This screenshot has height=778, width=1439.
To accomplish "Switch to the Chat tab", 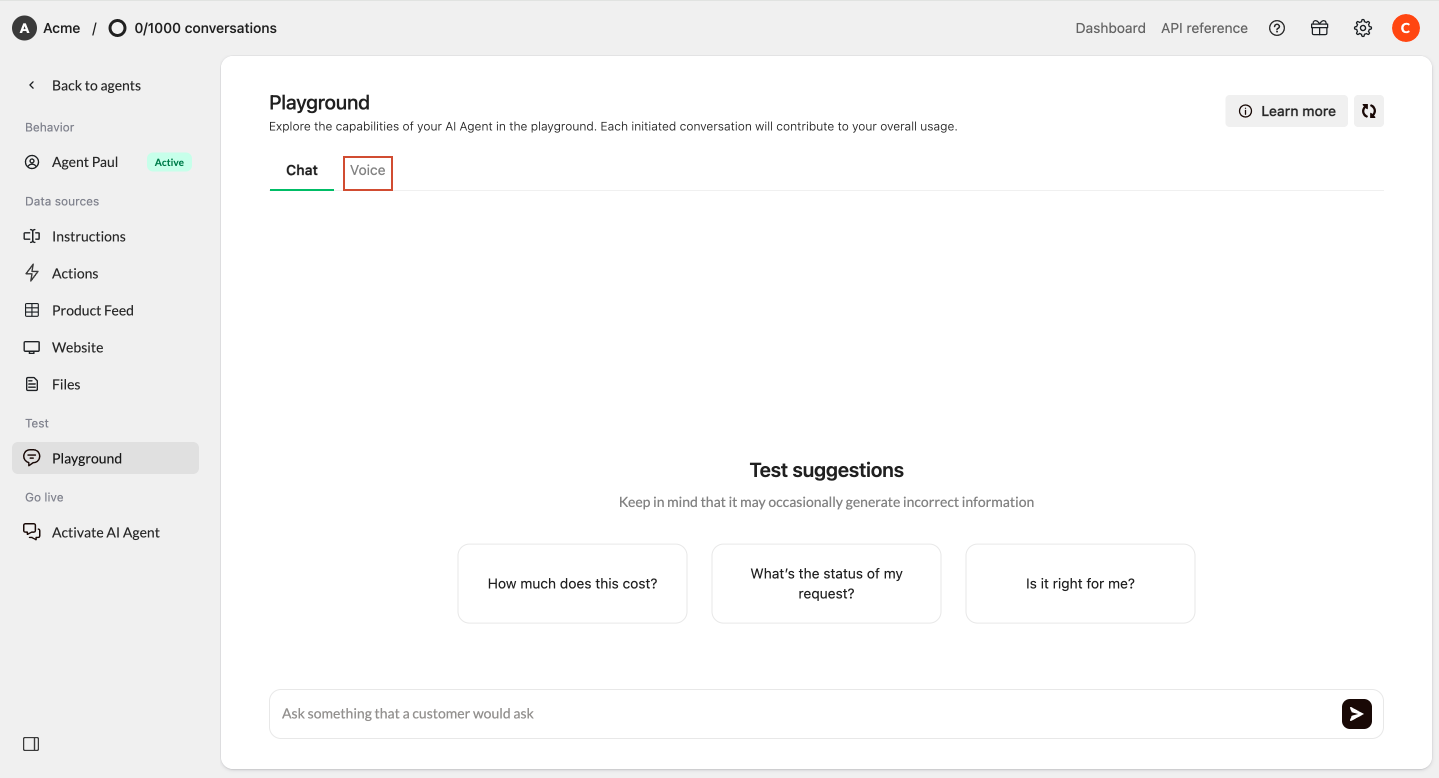I will point(302,171).
